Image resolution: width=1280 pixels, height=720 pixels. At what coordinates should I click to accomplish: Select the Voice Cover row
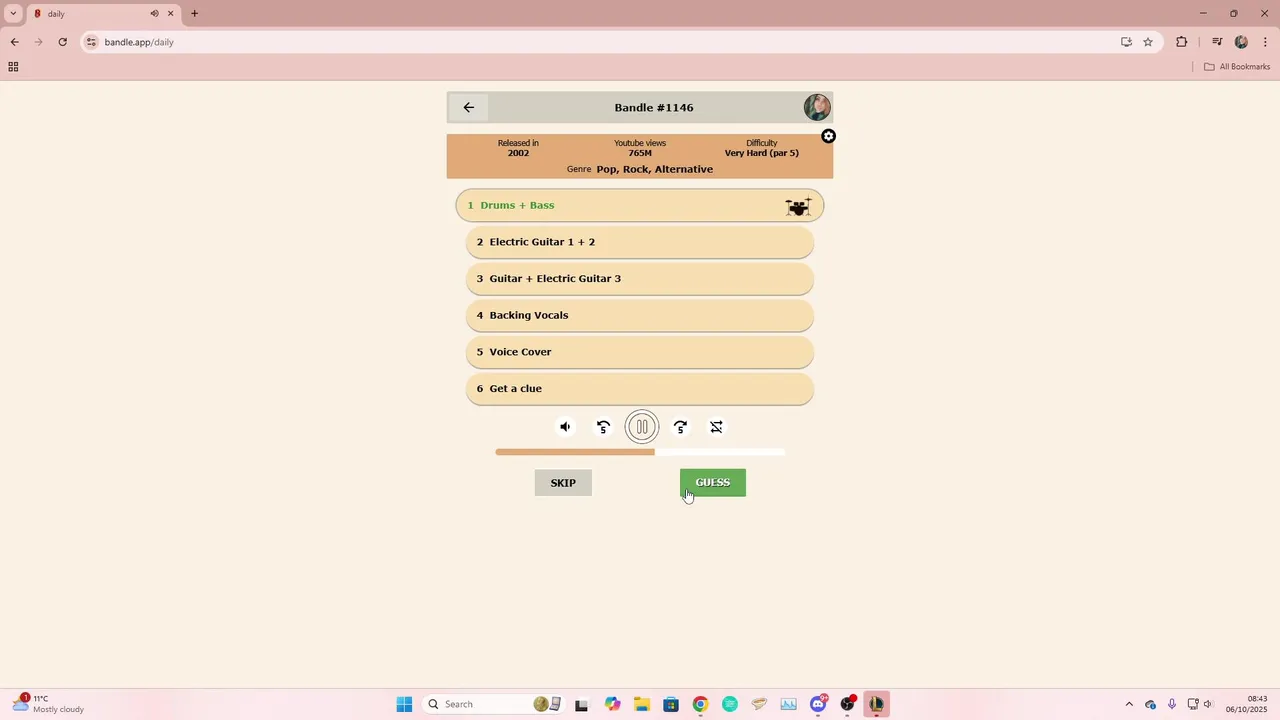click(x=640, y=352)
